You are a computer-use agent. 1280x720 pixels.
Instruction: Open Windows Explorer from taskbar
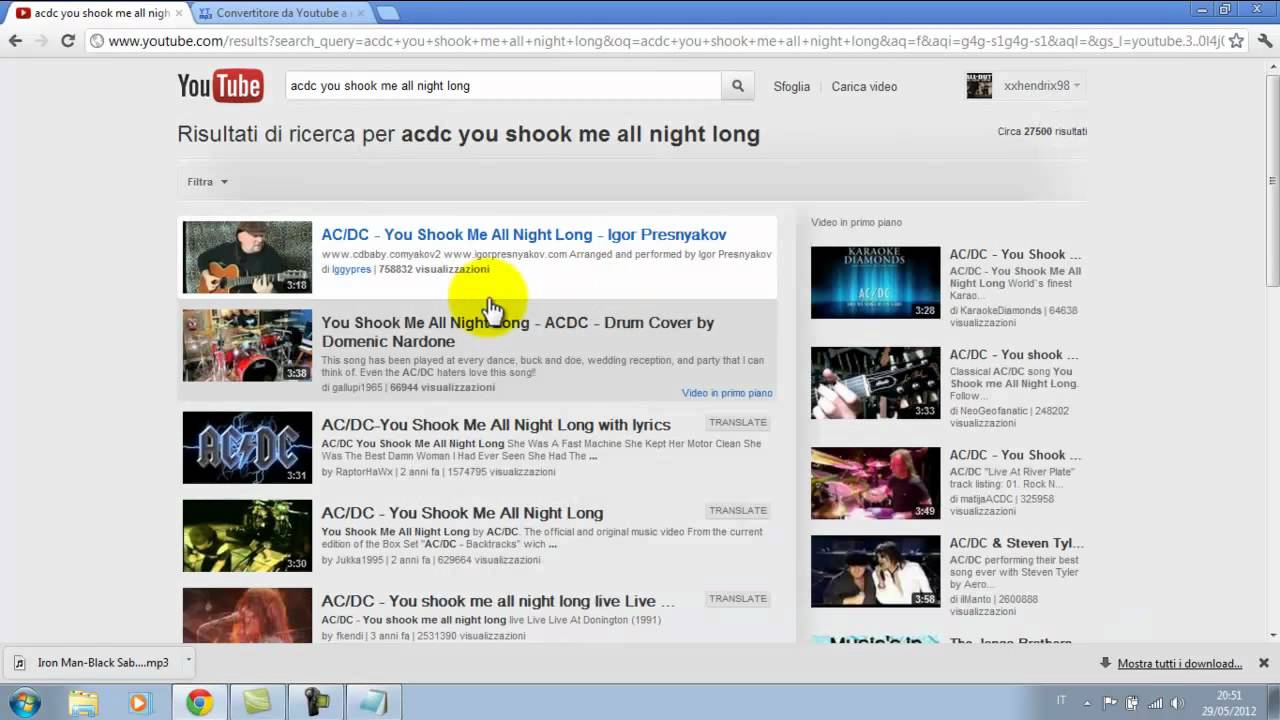pos(83,702)
